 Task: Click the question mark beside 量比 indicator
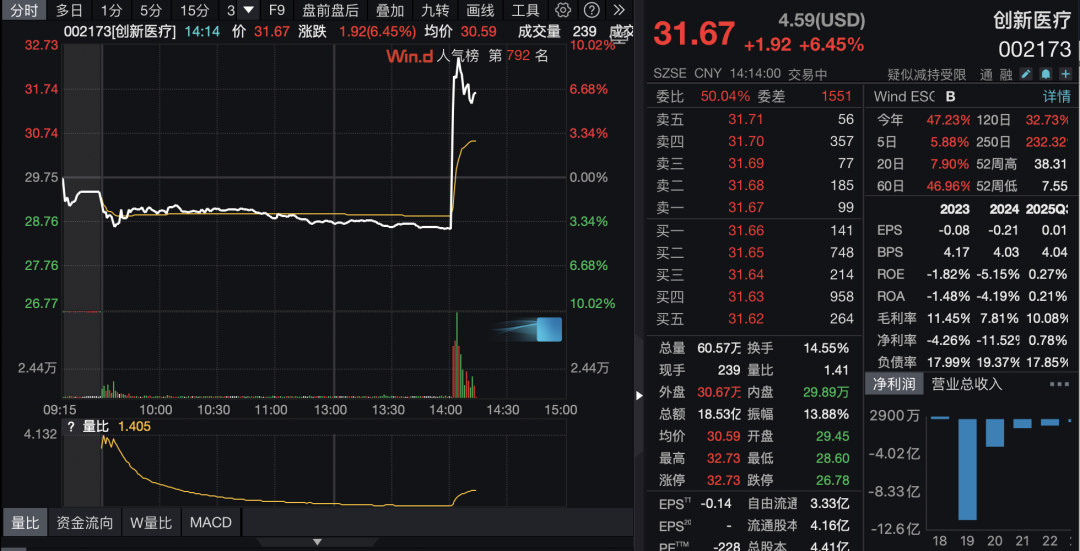click(x=71, y=426)
